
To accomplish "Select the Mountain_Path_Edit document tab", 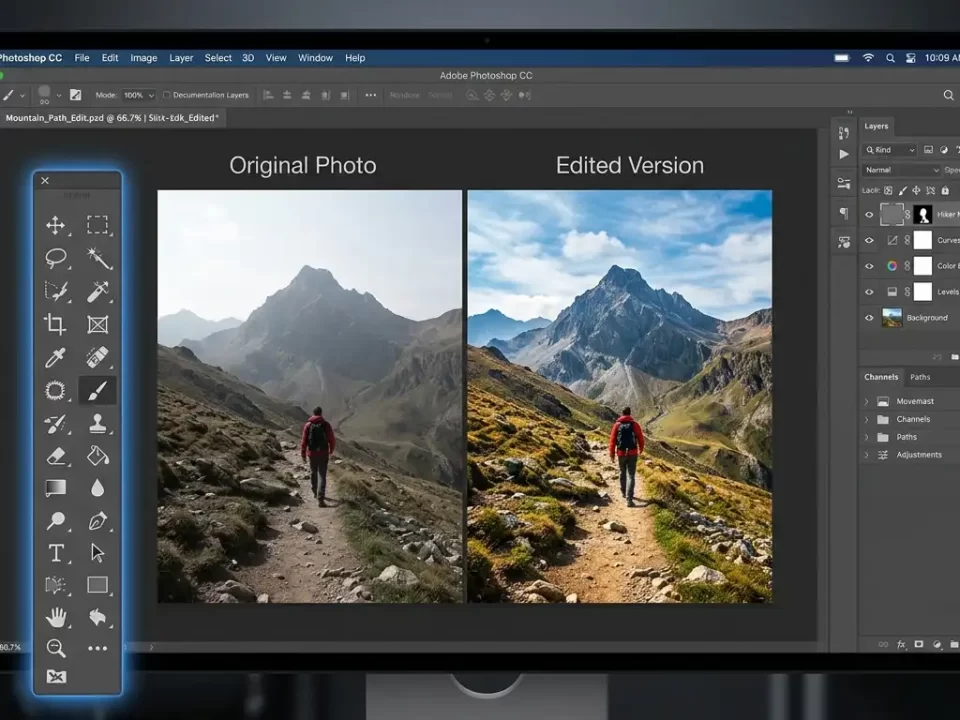I will (112, 118).
